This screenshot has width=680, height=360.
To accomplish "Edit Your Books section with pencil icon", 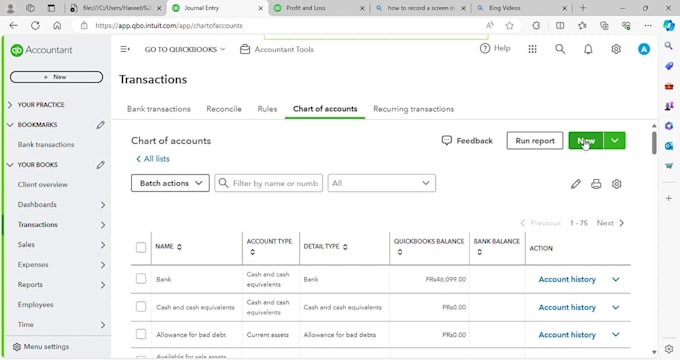I will [101, 165].
